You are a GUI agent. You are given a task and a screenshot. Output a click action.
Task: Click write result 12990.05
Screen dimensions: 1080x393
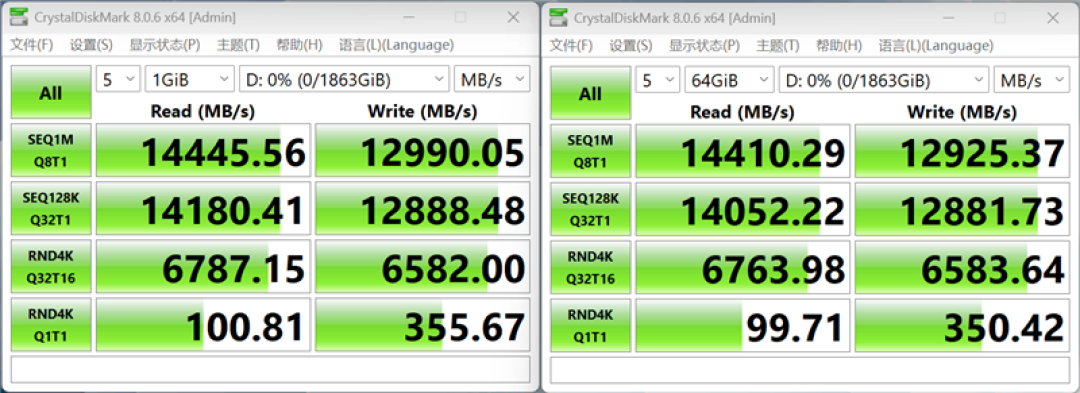point(423,151)
